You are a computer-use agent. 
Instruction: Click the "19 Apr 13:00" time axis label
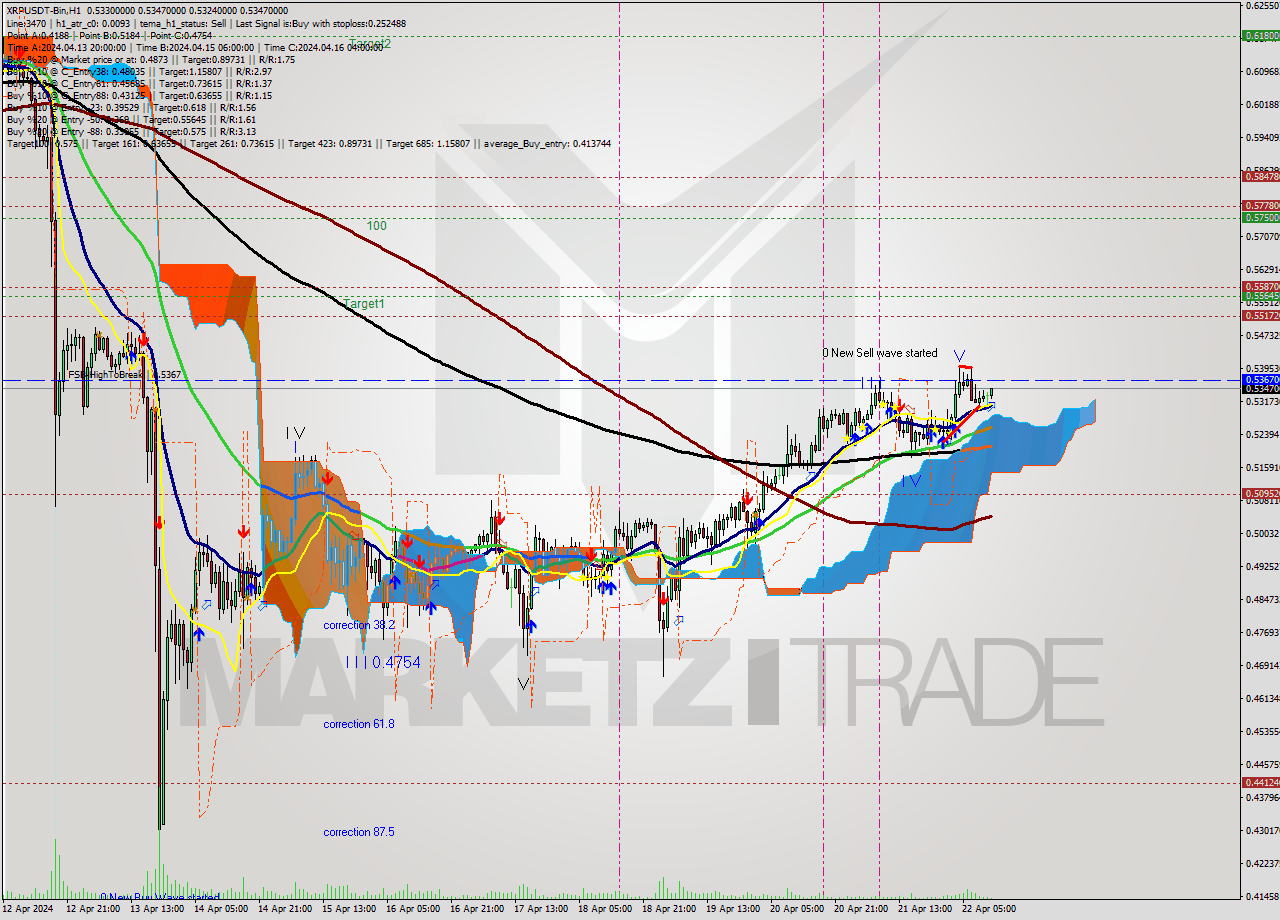[x=733, y=909]
